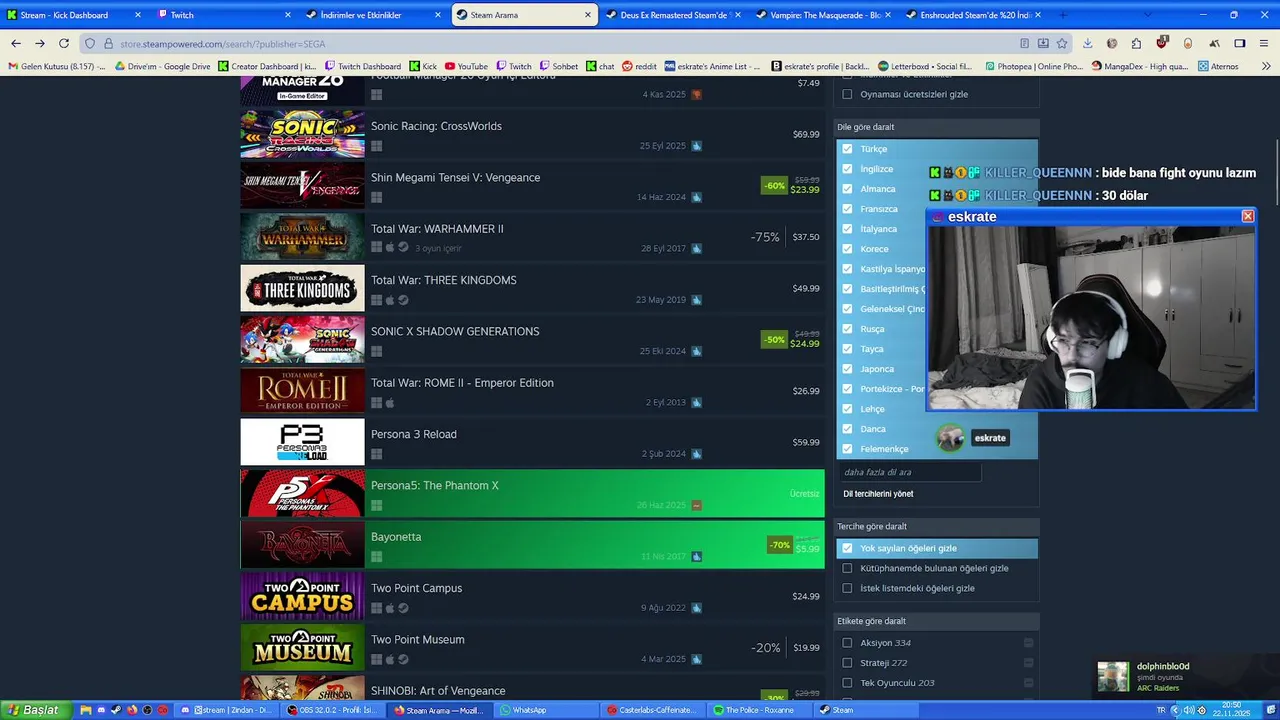Check 'Kütüphanemde bulunan öğeleri gizle'
Image resolution: width=1280 pixels, height=720 pixels.
pos(847,568)
